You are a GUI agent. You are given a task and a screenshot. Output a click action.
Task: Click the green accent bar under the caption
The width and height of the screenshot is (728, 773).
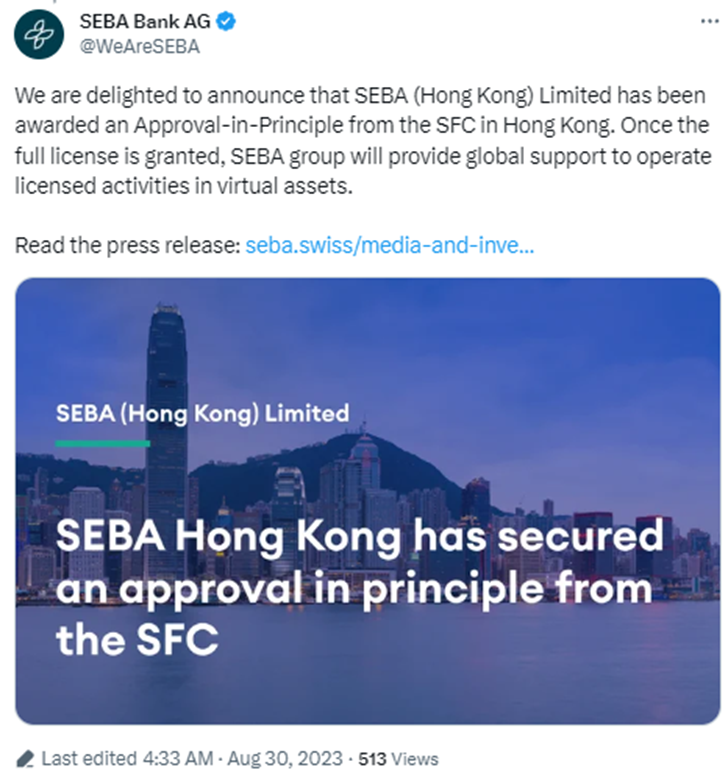[102, 442]
